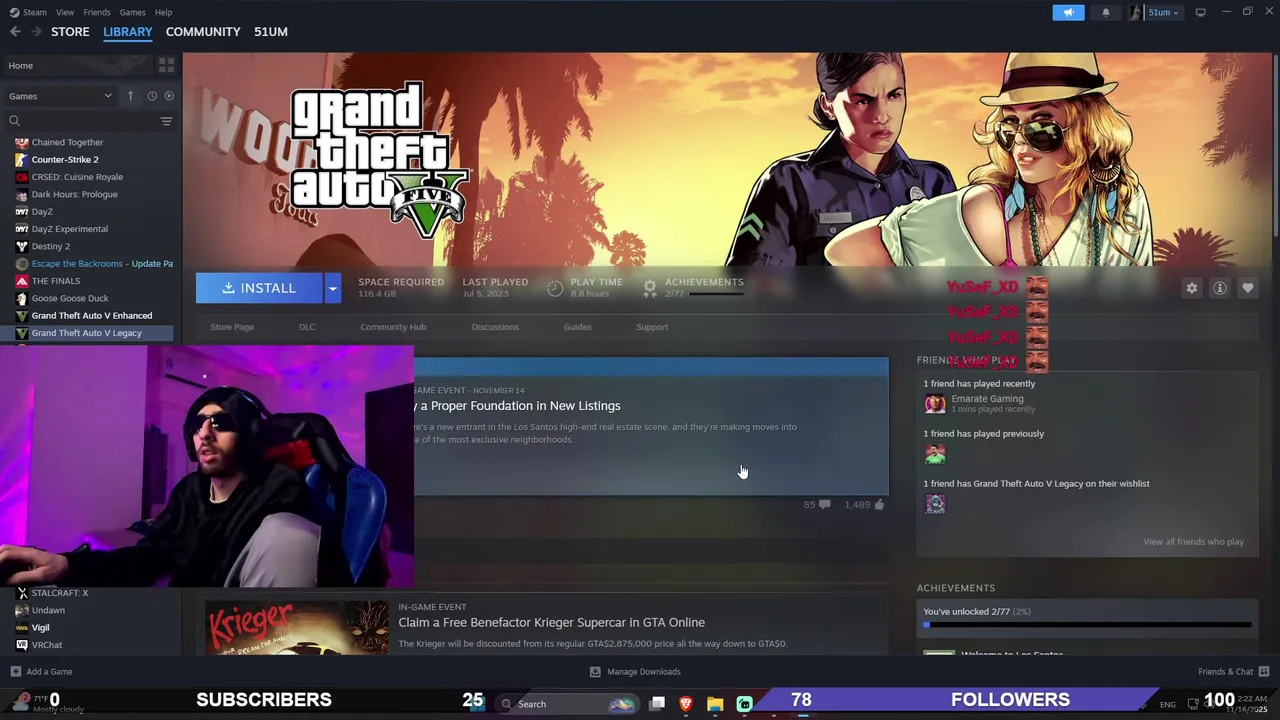1280x720 pixels.
Task: Open Manage Downloads
Action: coord(635,672)
